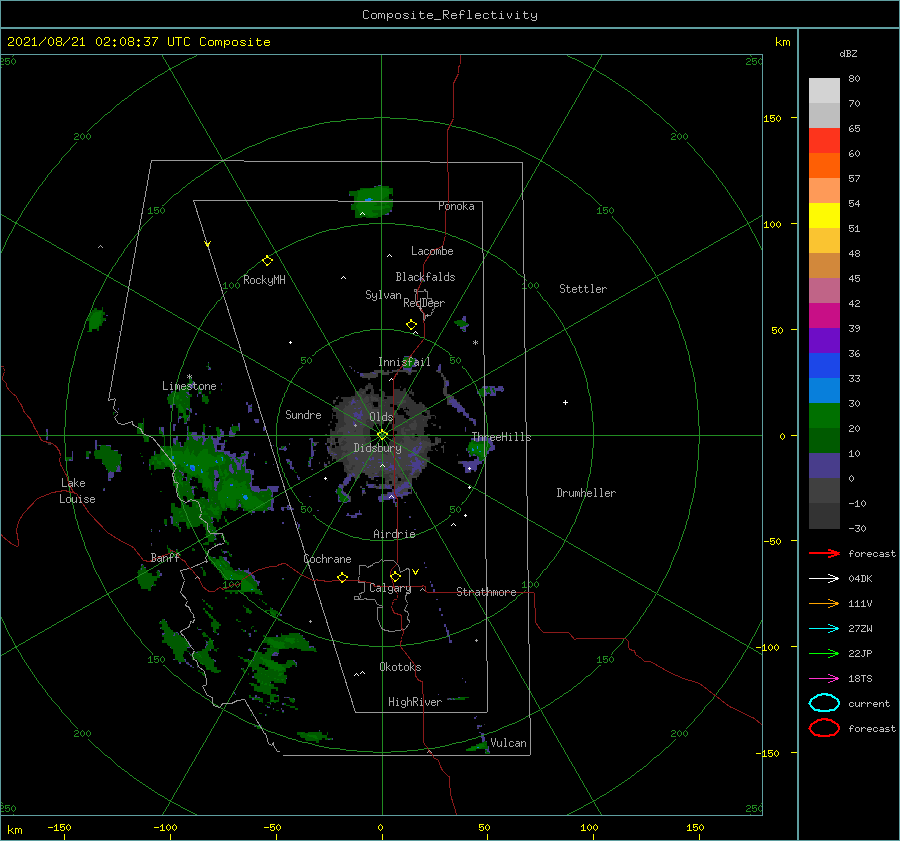Pick the magenta 39–42 dBZ swatch
900x841 pixels.
pyautogui.click(x=824, y=316)
